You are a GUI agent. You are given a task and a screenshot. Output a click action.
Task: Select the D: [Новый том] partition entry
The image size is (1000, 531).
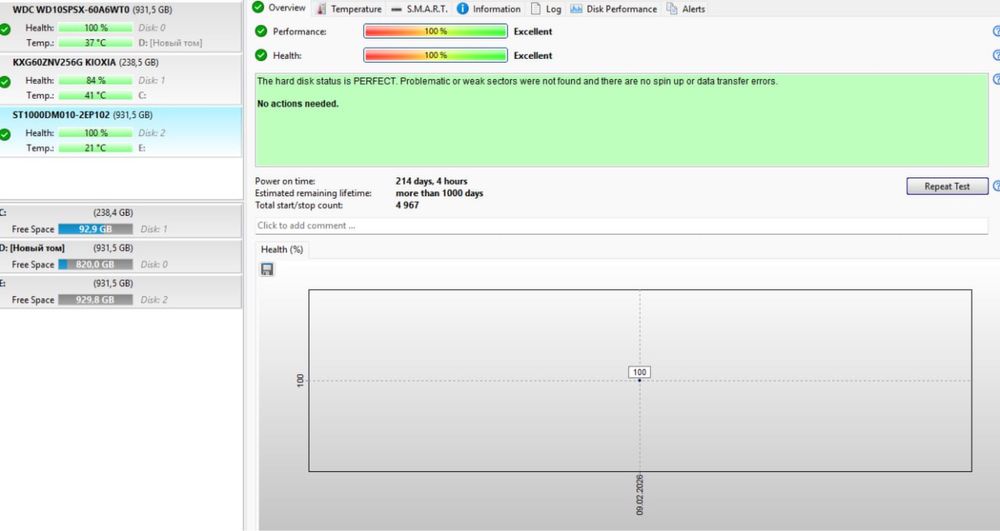(121, 256)
